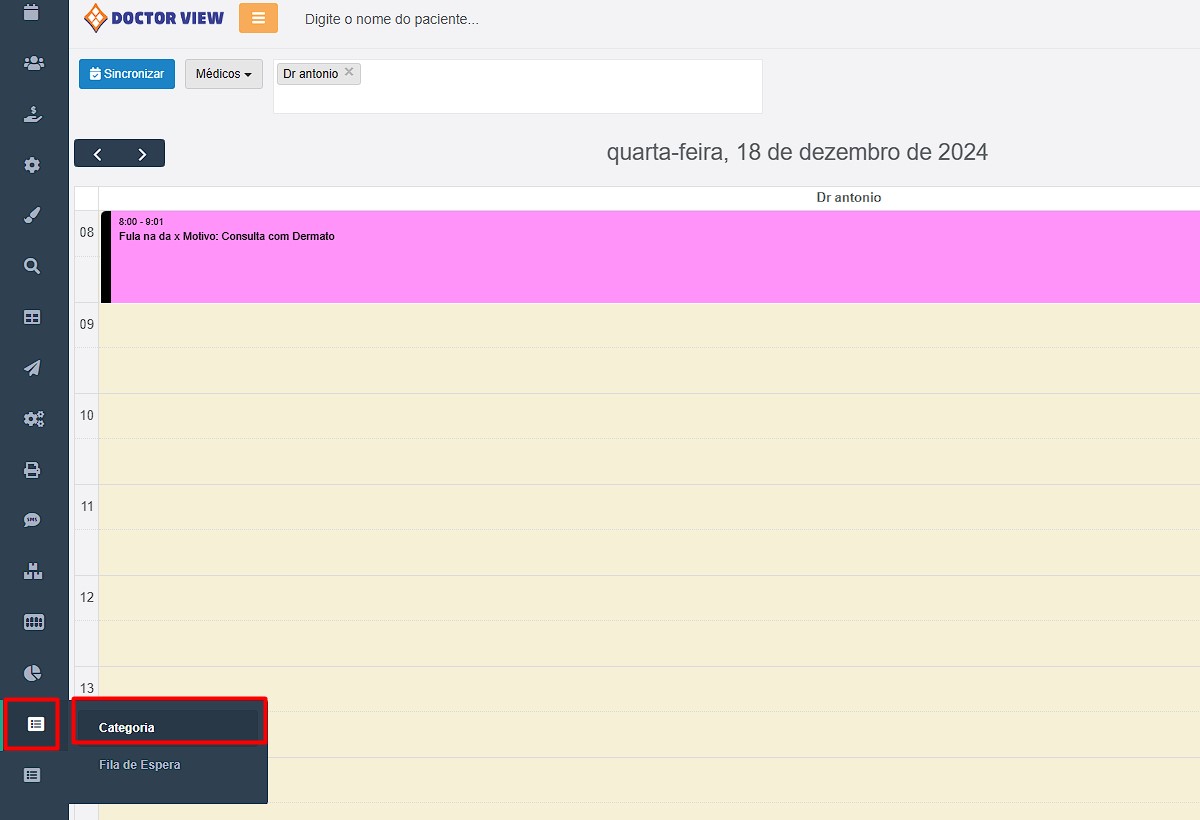Go to the previous day arrow

97,154
